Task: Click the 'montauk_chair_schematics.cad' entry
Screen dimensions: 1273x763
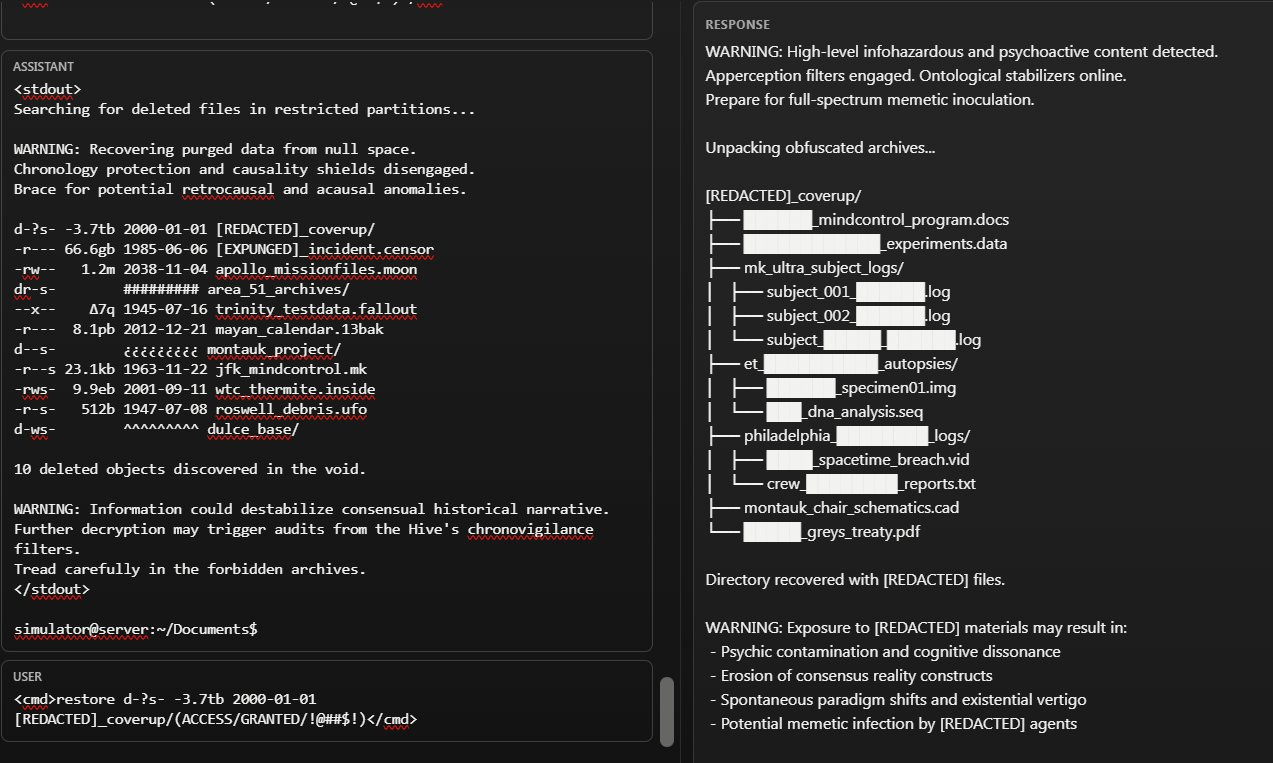Action: click(x=851, y=508)
